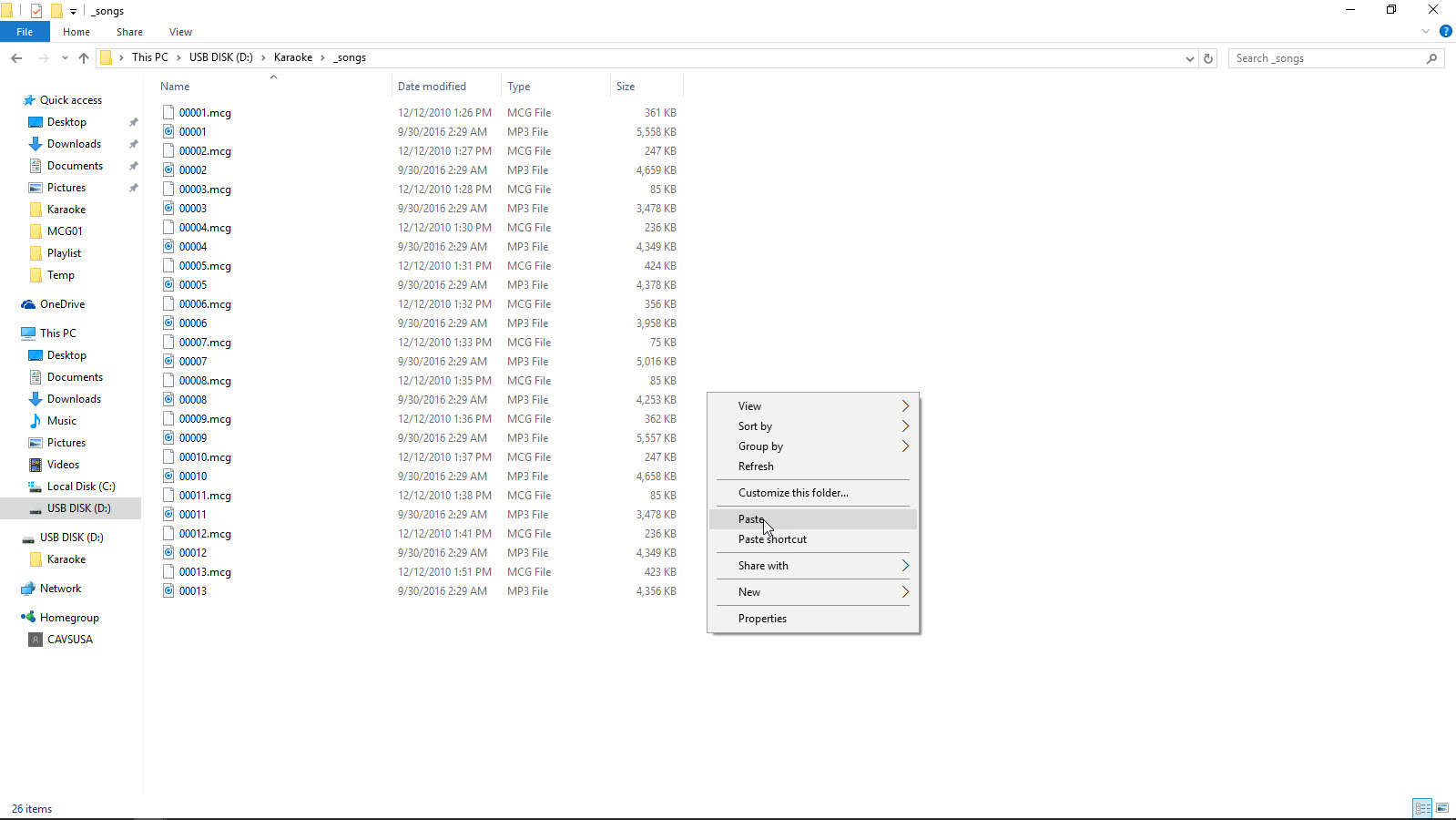1456x820 pixels.
Task: Click the New folder quick access icon
Action: tap(56, 11)
